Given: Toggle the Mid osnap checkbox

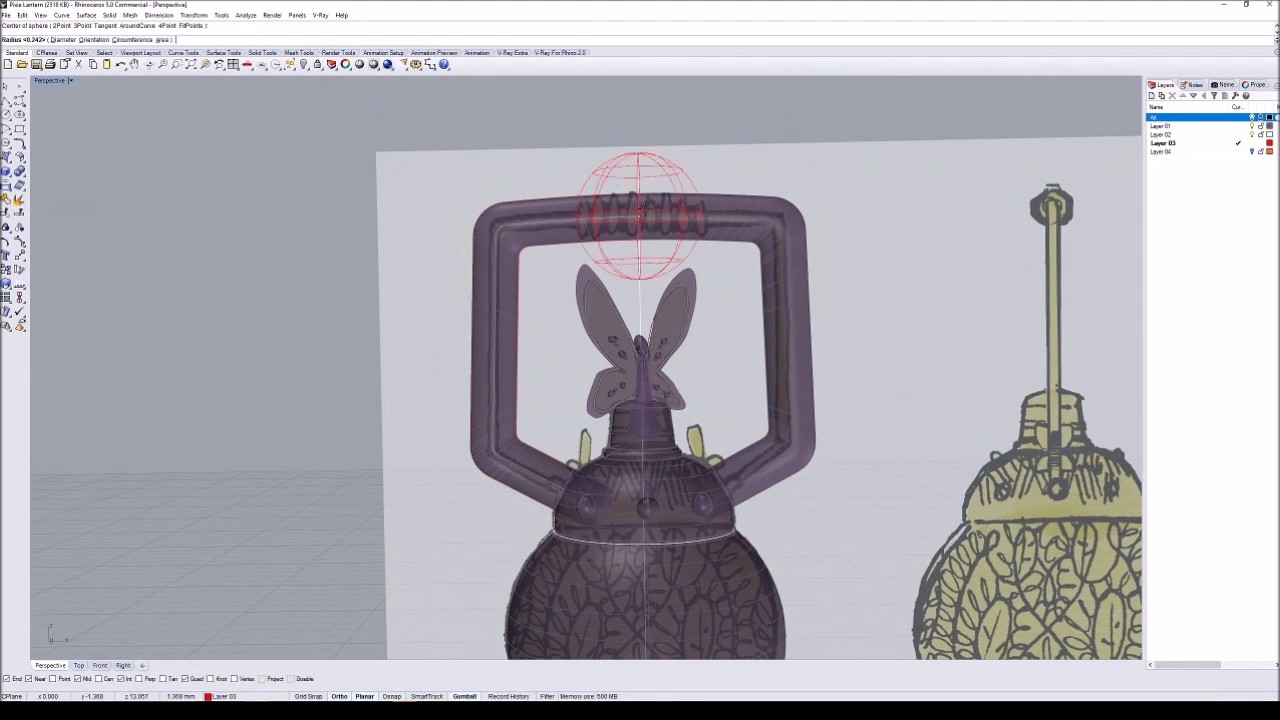Looking at the screenshot, I should (77, 679).
